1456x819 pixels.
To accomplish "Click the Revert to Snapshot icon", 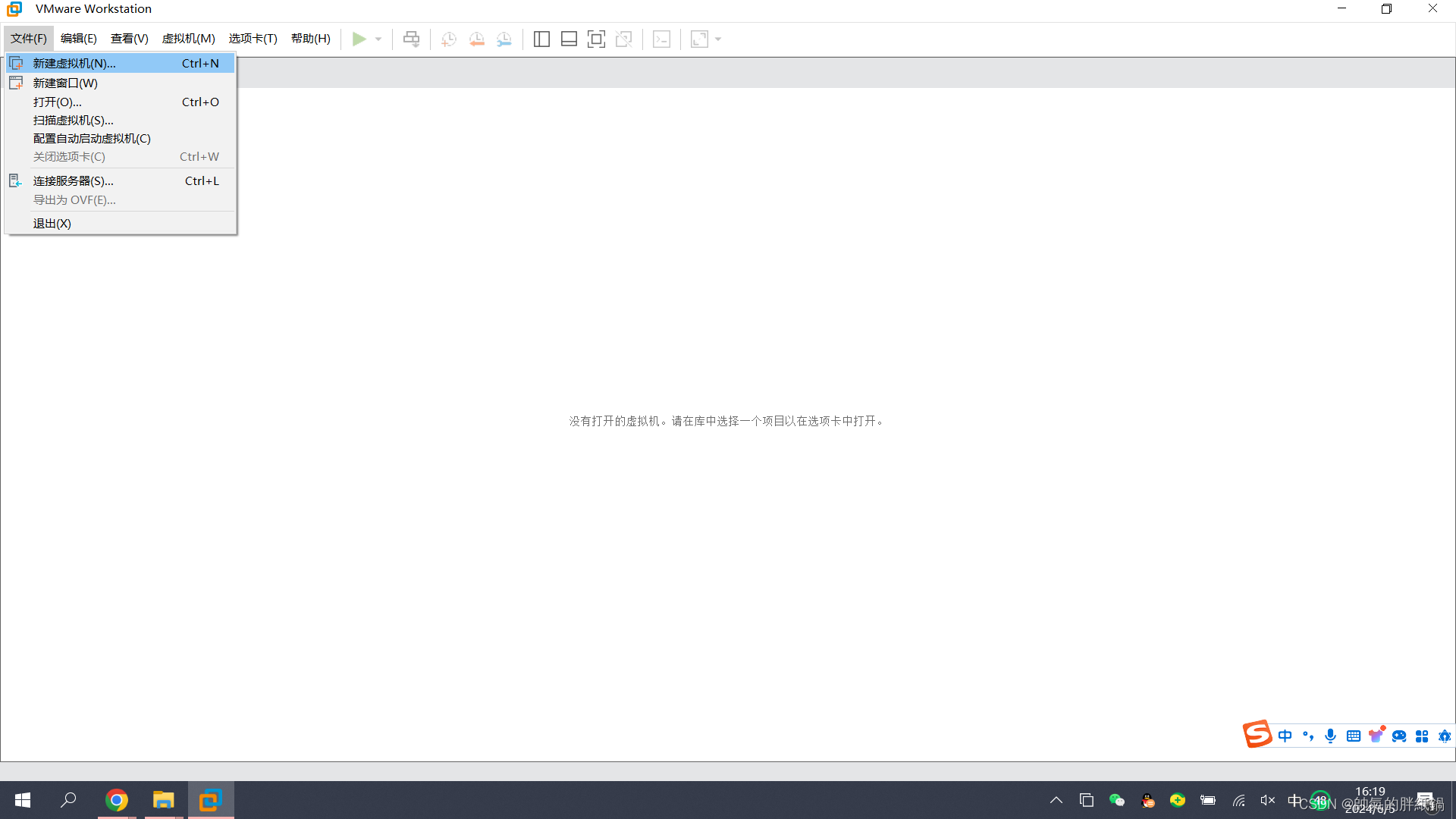I will click(476, 39).
